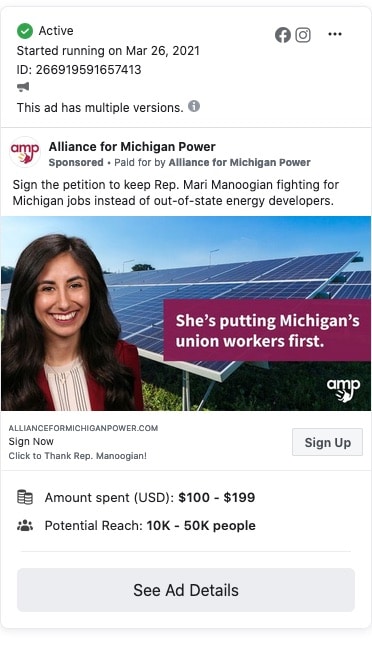Click the Paid for by Alliance for Michigan Power disclaimer
Image resolution: width=372 pixels, height=662 pixels.
pyautogui.click(x=212, y=163)
